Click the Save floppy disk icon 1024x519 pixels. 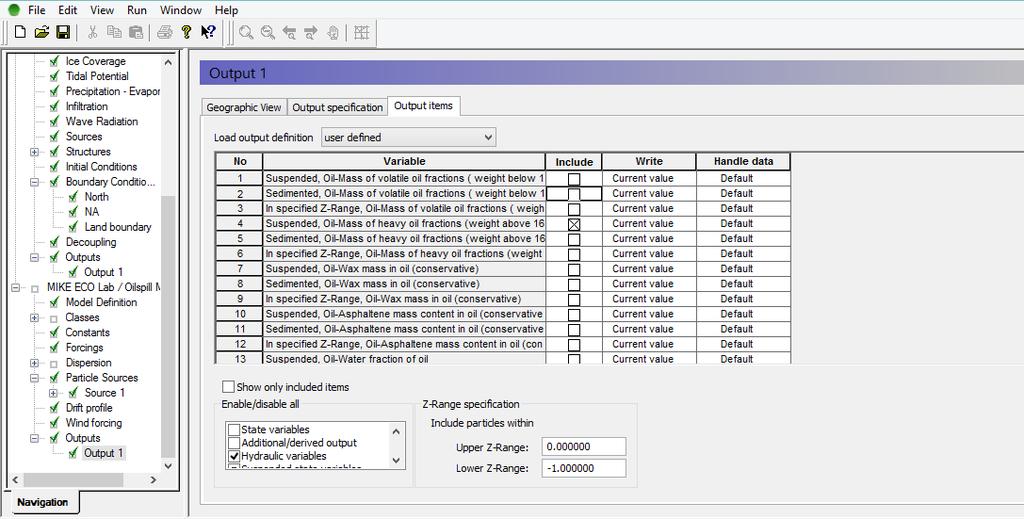tap(63, 32)
